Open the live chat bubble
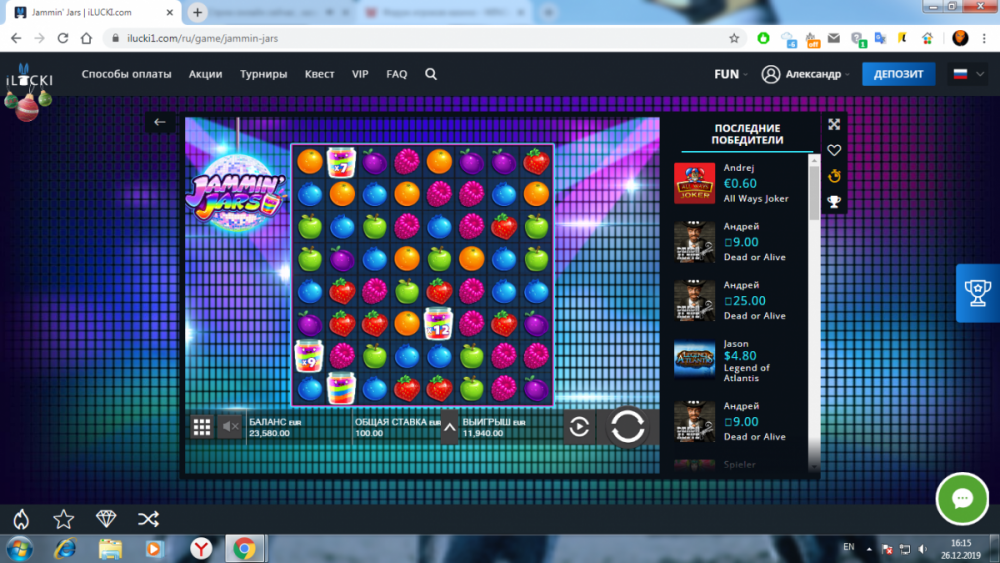 [x=962, y=498]
